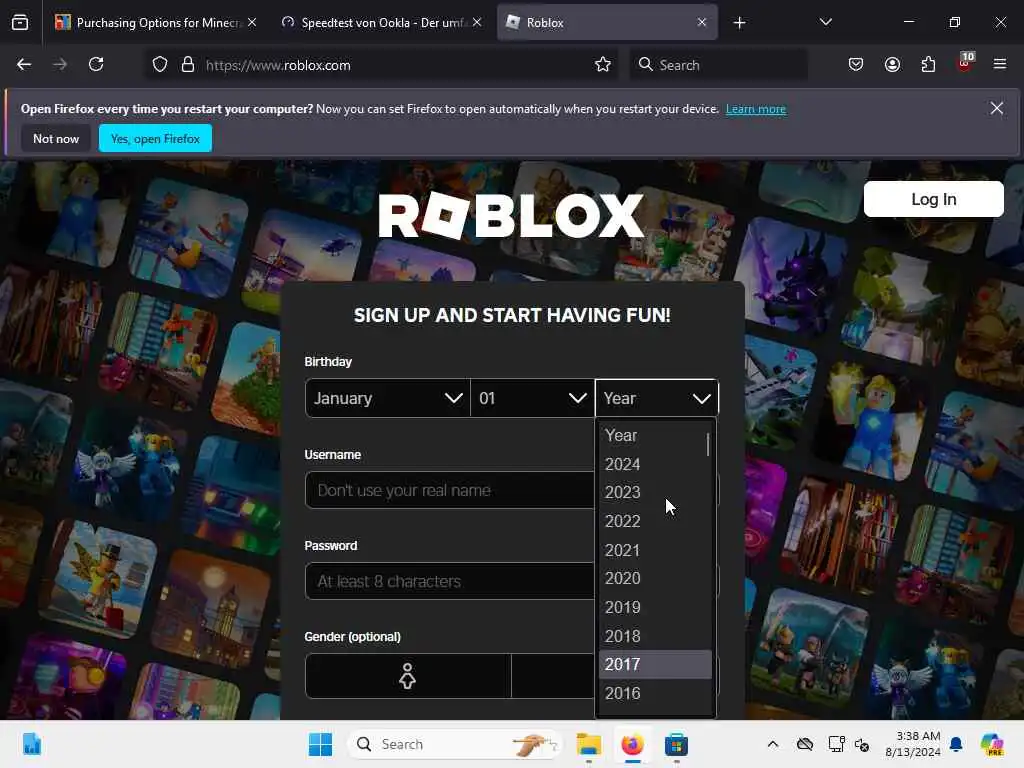The width and height of the screenshot is (1024, 768).
Task: Select 2016 from year list
Action: pyautogui.click(x=655, y=693)
